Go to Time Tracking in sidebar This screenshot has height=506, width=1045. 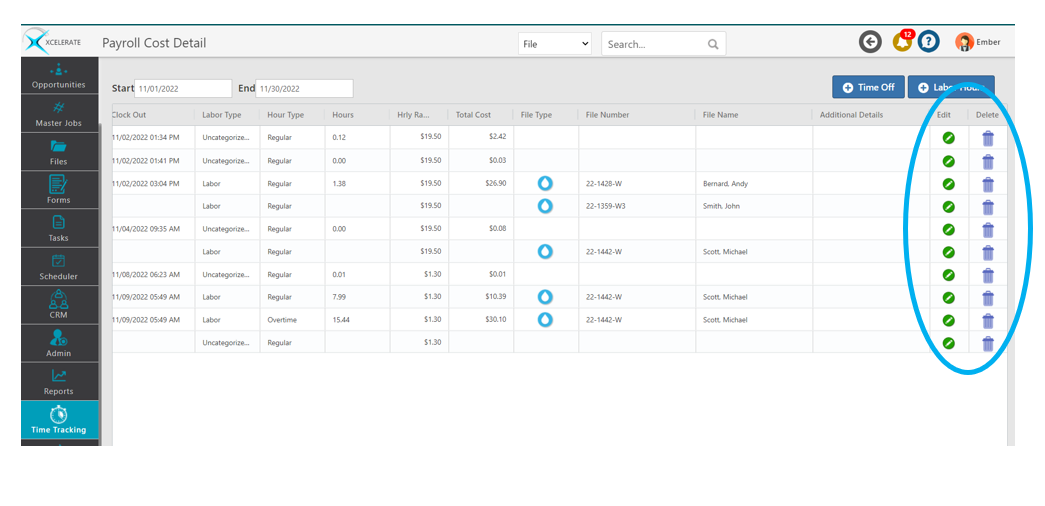(x=59, y=421)
